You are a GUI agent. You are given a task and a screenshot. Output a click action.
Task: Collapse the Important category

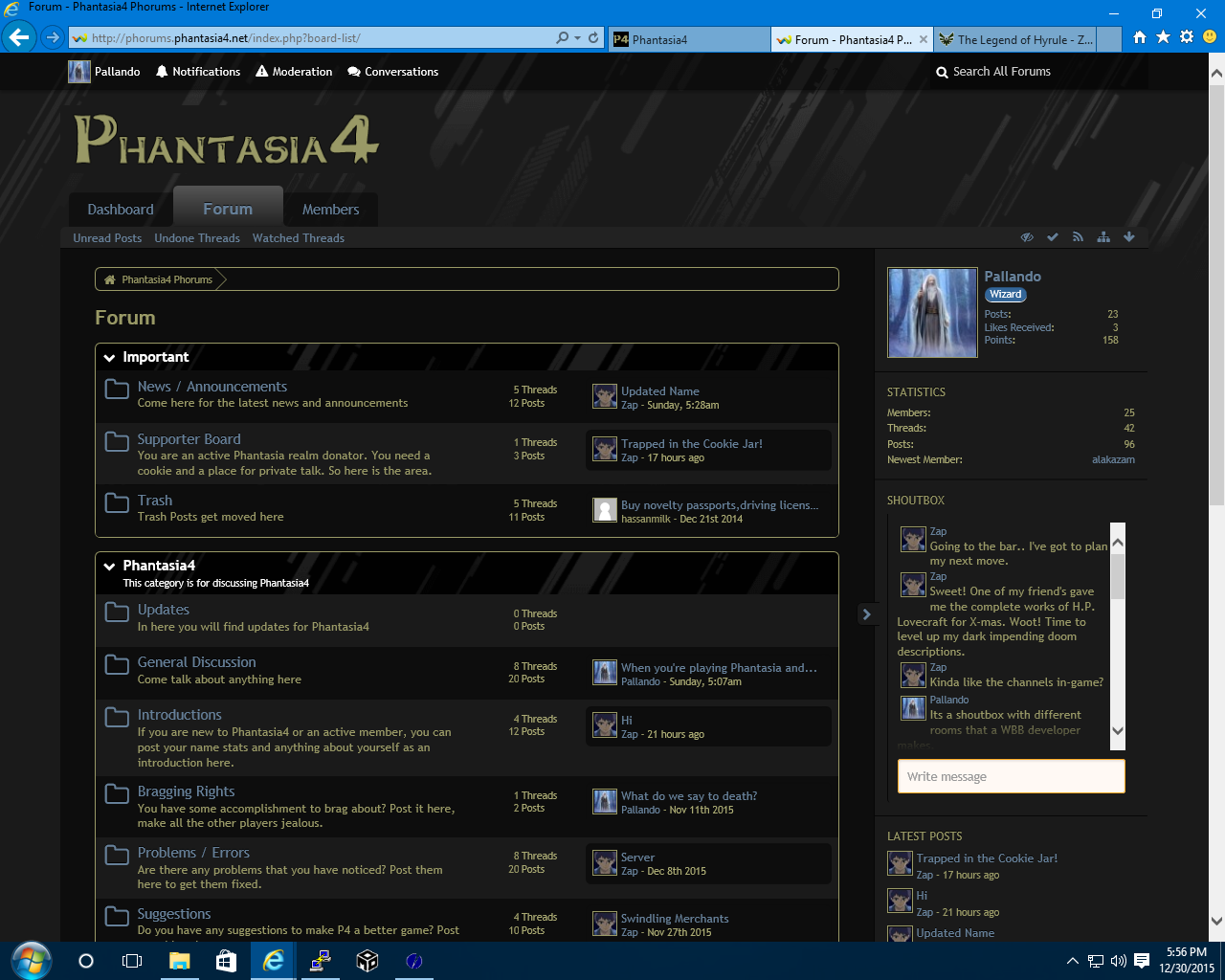pyautogui.click(x=110, y=358)
